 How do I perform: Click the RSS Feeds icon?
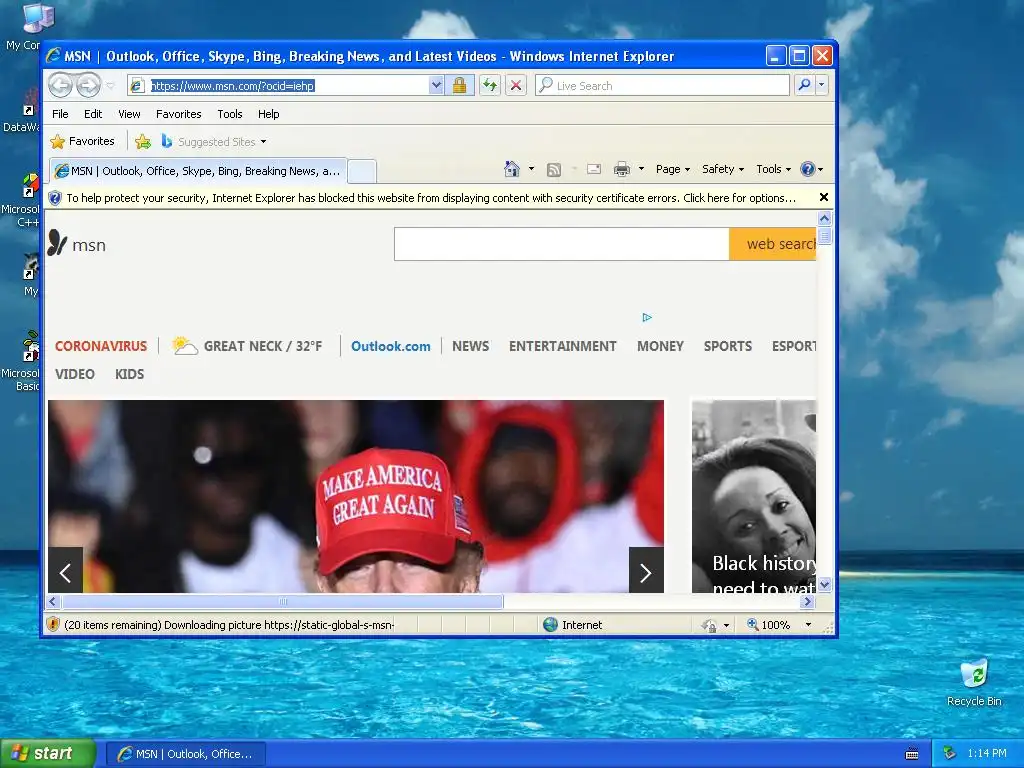click(x=554, y=170)
